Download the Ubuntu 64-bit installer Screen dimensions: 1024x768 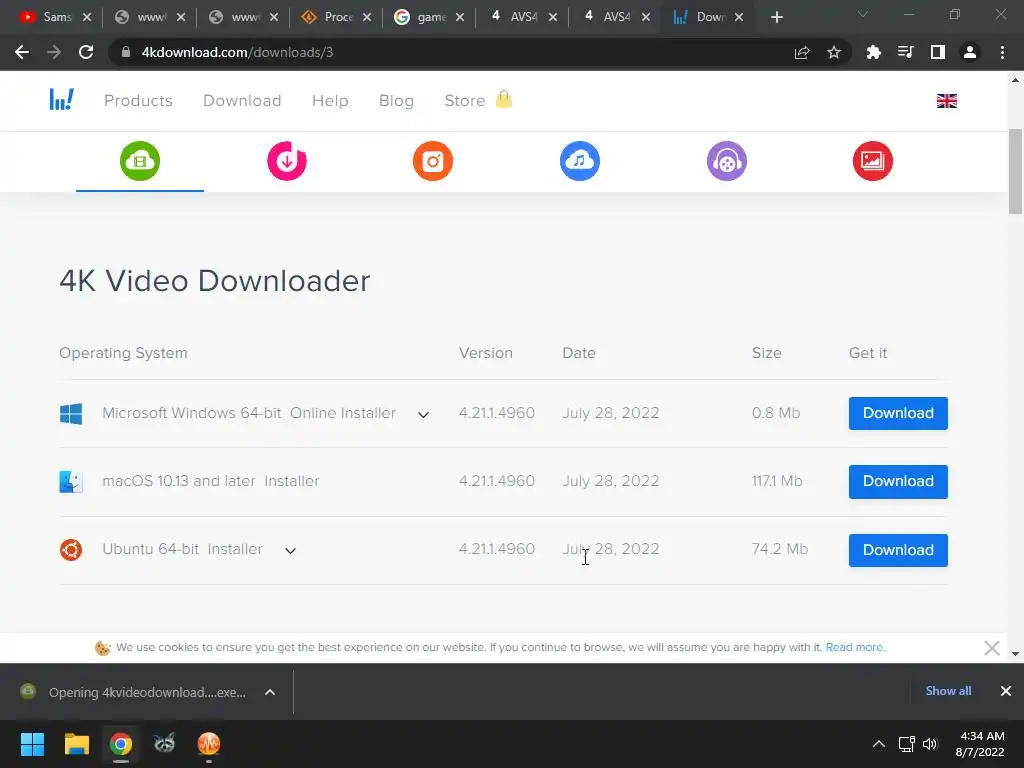[898, 550]
